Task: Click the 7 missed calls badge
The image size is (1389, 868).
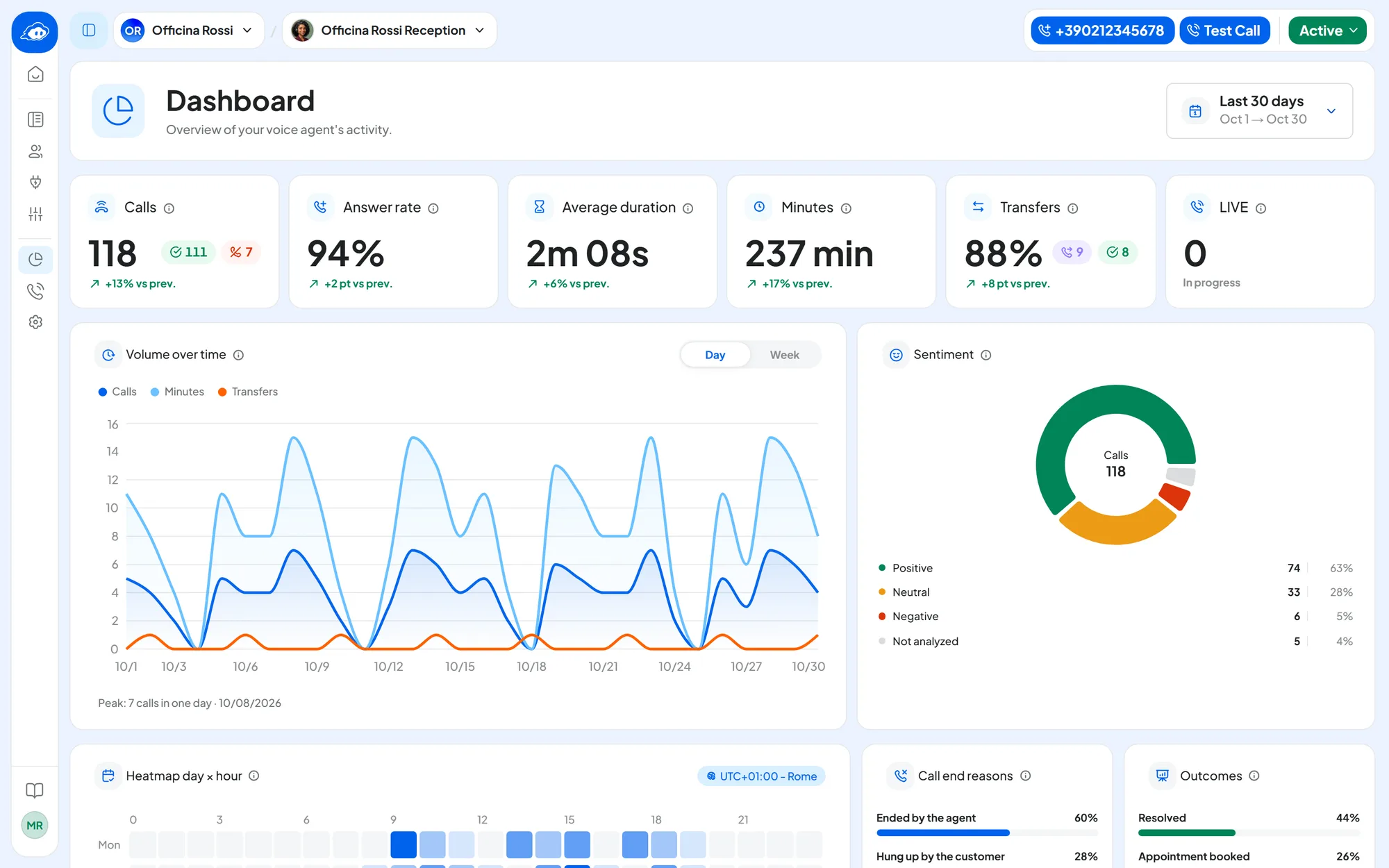Action: [241, 252]
